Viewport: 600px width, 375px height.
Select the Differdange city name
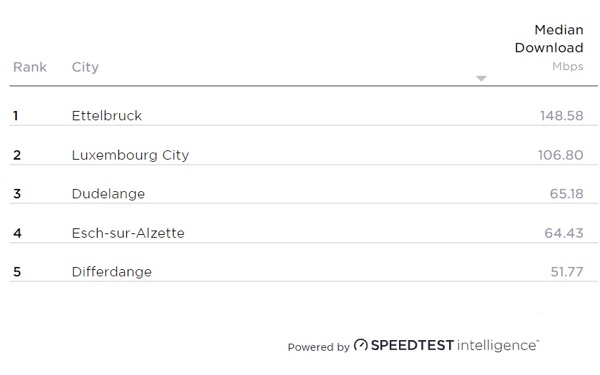(112, 272)
